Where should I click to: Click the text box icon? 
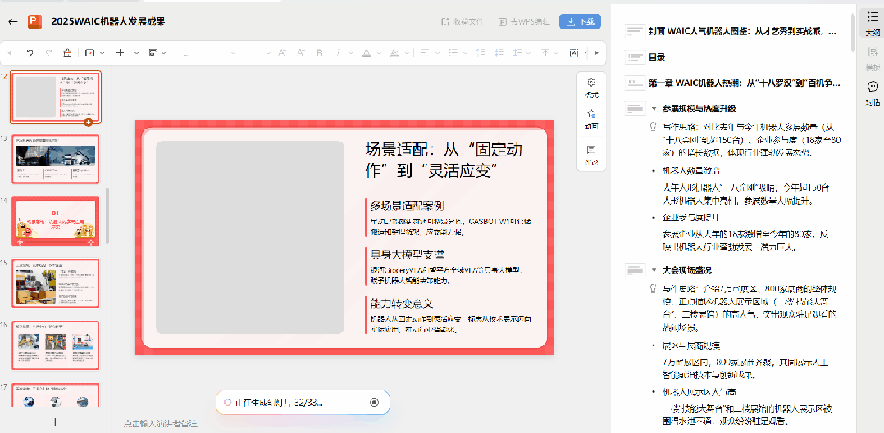(574, 53)
